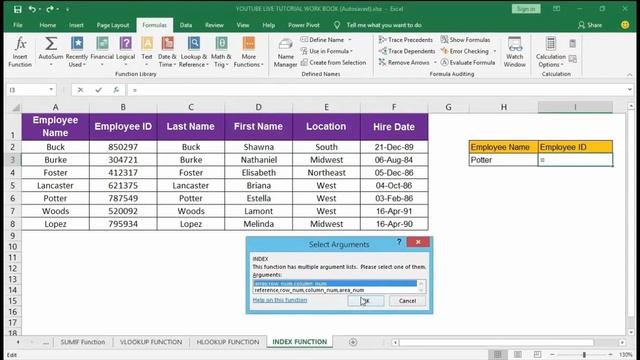Switch to the Insert tab
Screen dimensions: 640x360
point(76,25)
